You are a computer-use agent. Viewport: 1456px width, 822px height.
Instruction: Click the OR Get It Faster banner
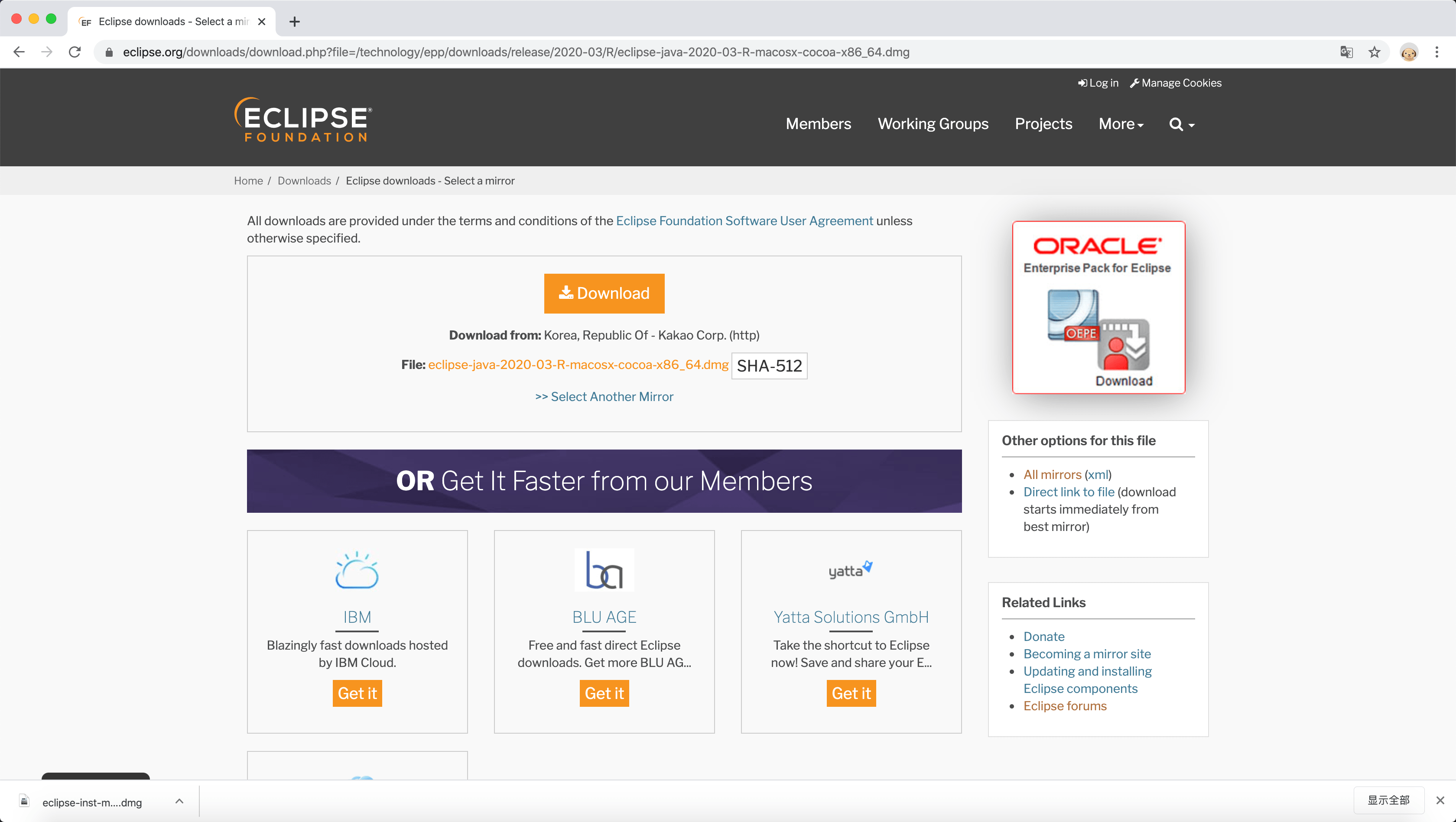pyautogui.click(x=604, y=481)
